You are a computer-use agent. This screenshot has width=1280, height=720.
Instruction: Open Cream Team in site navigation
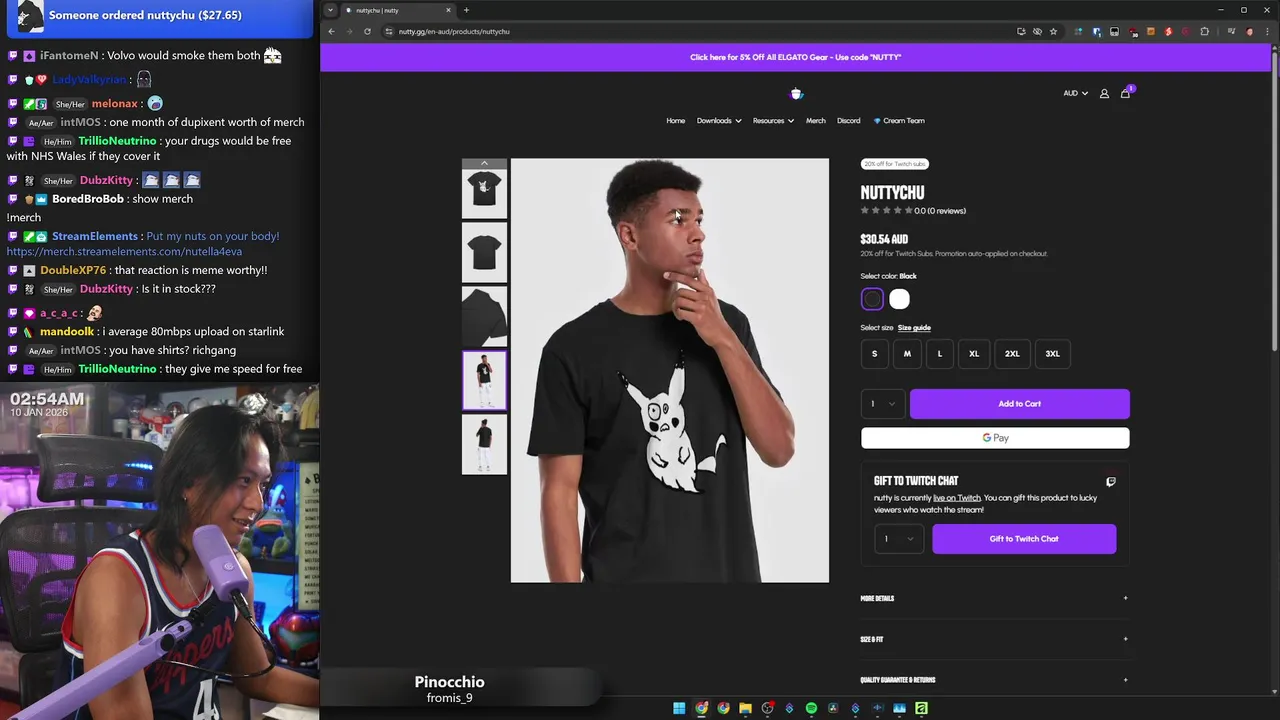coord(899,121)
